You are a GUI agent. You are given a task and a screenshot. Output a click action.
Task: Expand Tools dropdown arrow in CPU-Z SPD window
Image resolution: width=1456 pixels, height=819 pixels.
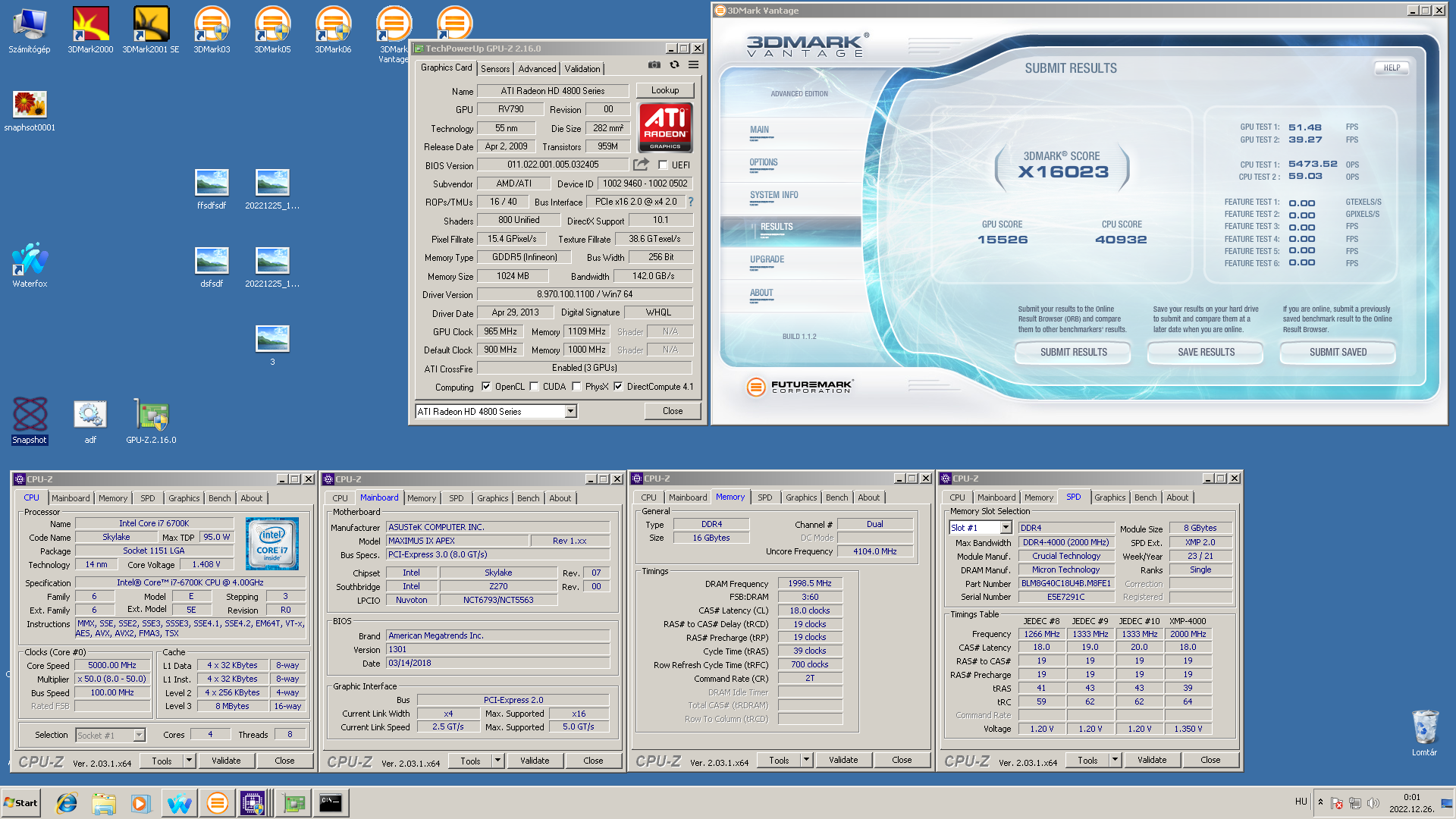[1115, 759]
